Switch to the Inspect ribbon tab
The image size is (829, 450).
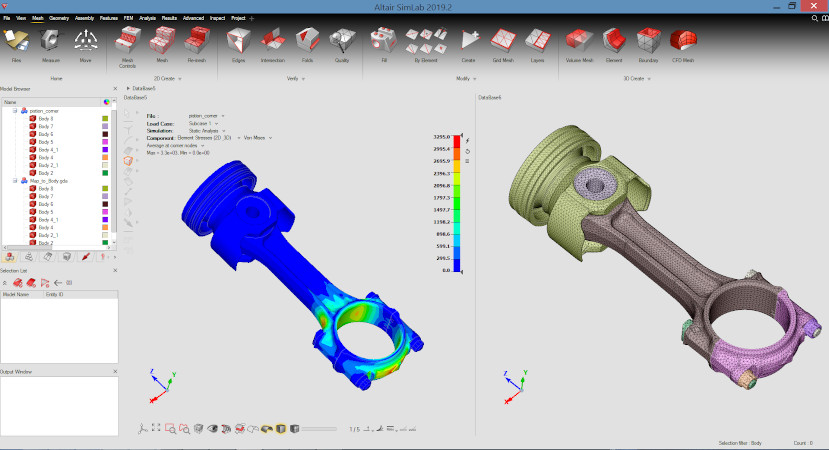coord(217,18)
